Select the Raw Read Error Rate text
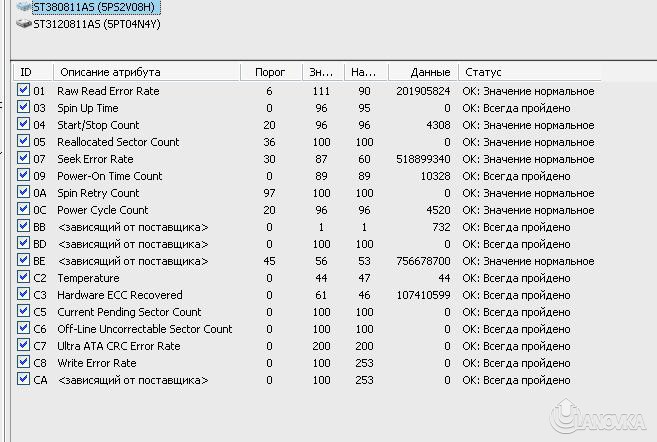The height and width of the screenshot is (442, 657). 108,91
